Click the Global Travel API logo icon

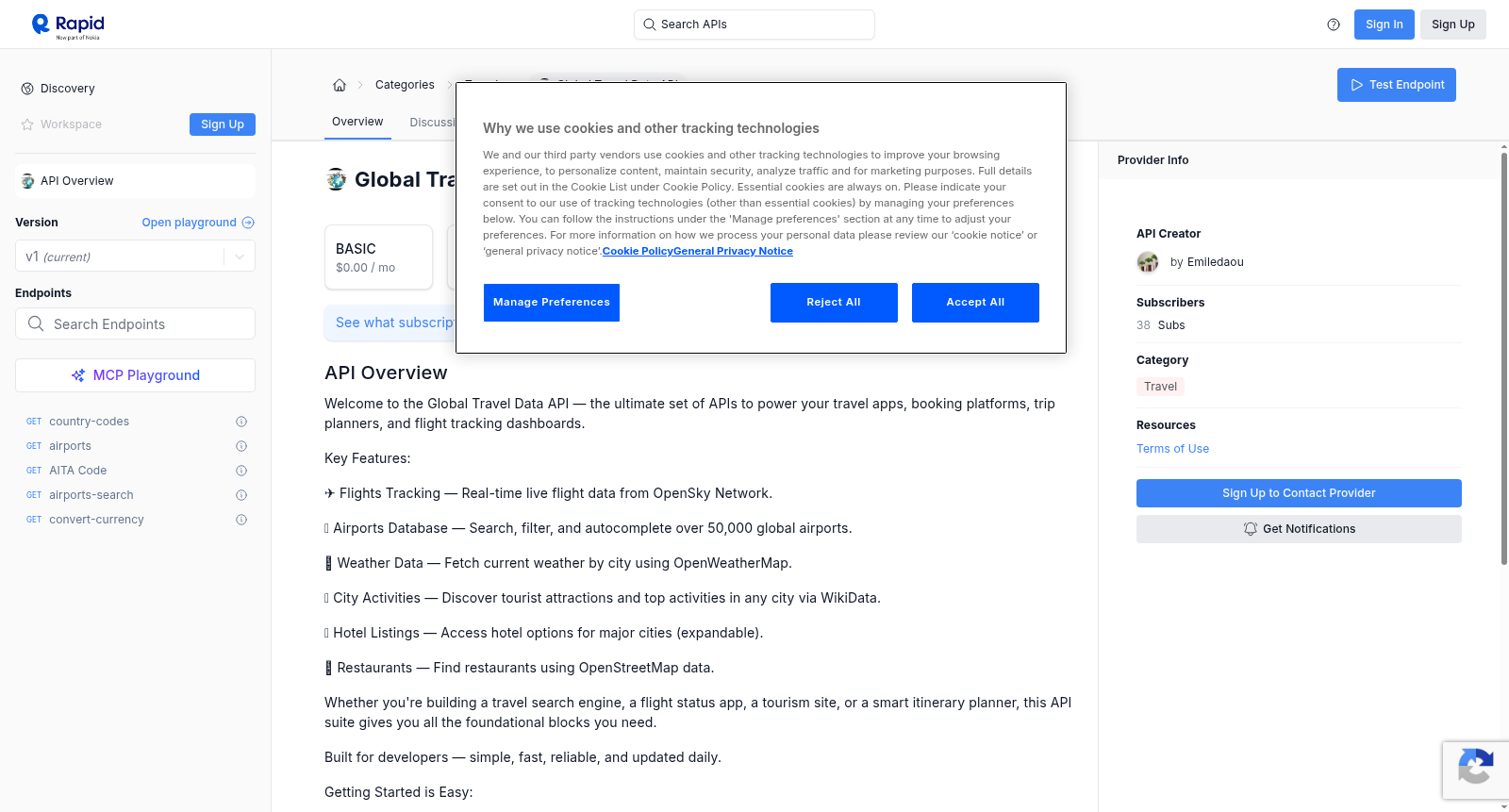[x=336, y=179]
